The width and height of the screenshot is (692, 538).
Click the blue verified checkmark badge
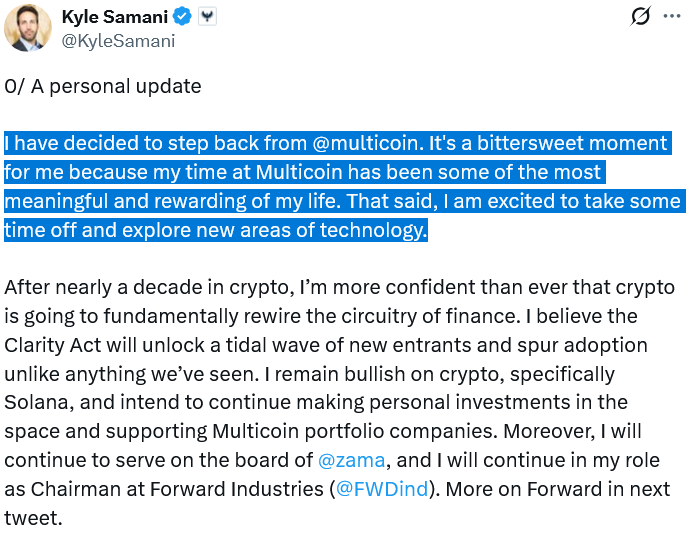[183, 17]
